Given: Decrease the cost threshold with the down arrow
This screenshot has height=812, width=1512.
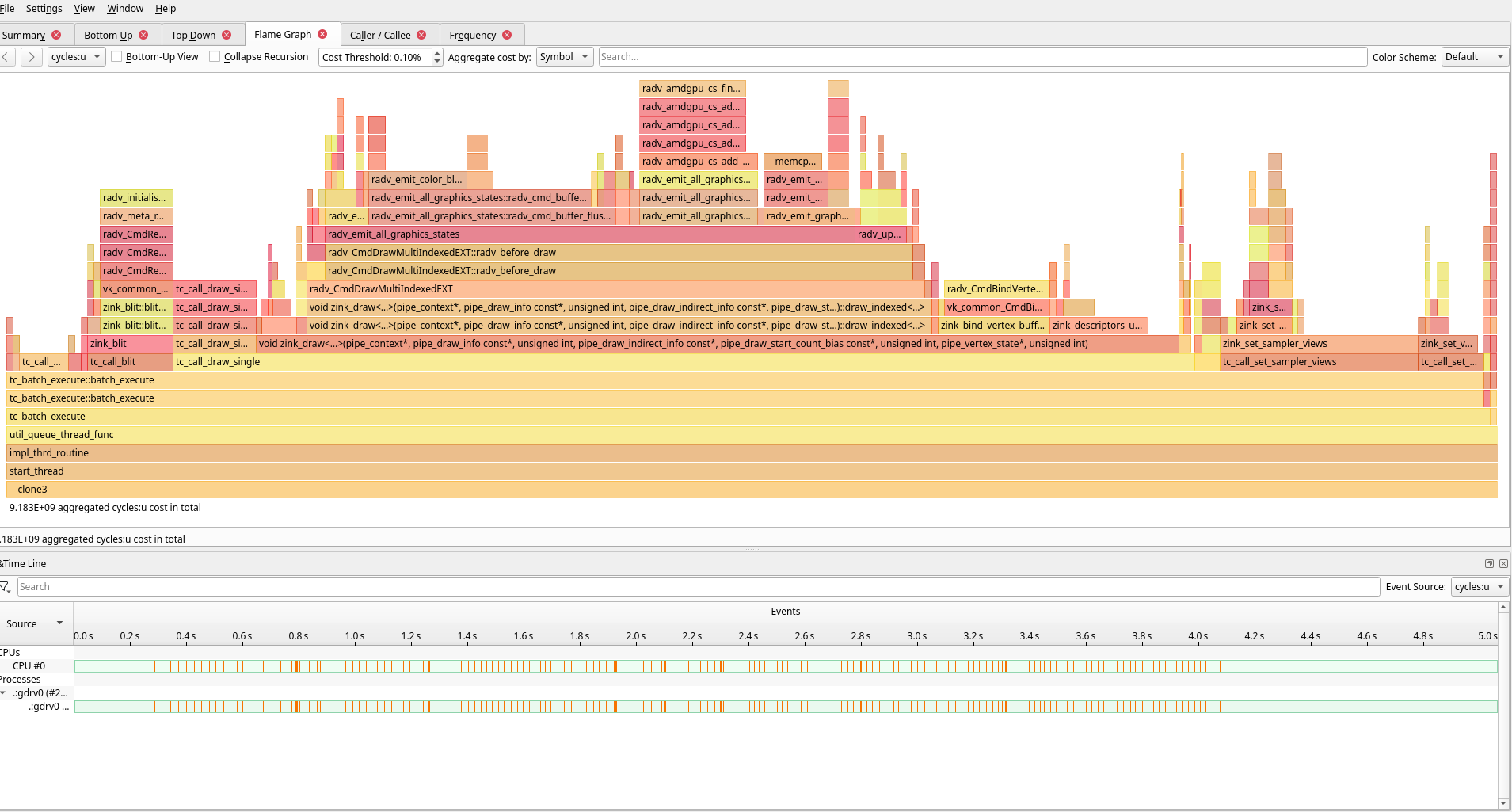Looking at the screenshot, I should coord(437,62).
